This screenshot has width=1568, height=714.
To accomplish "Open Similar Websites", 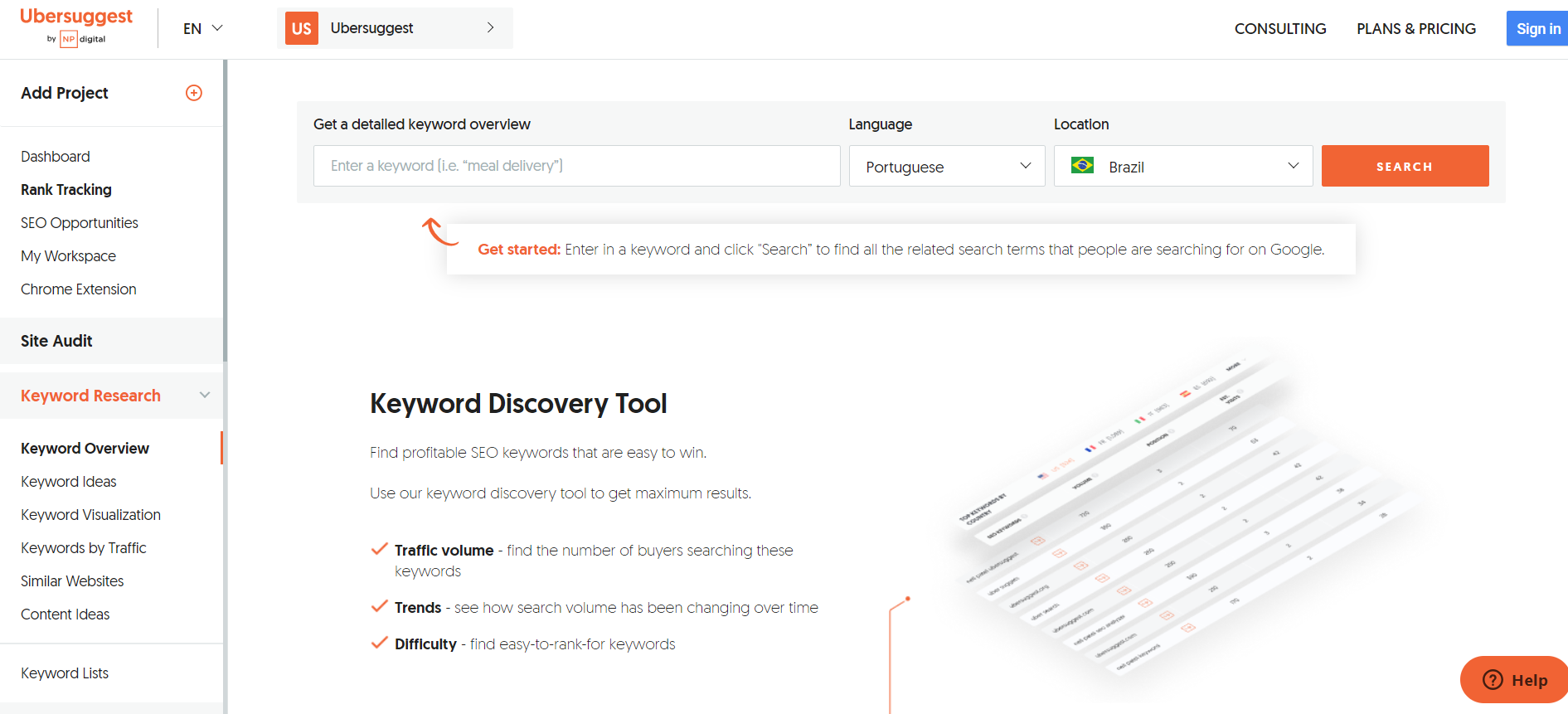I will 72,581.
